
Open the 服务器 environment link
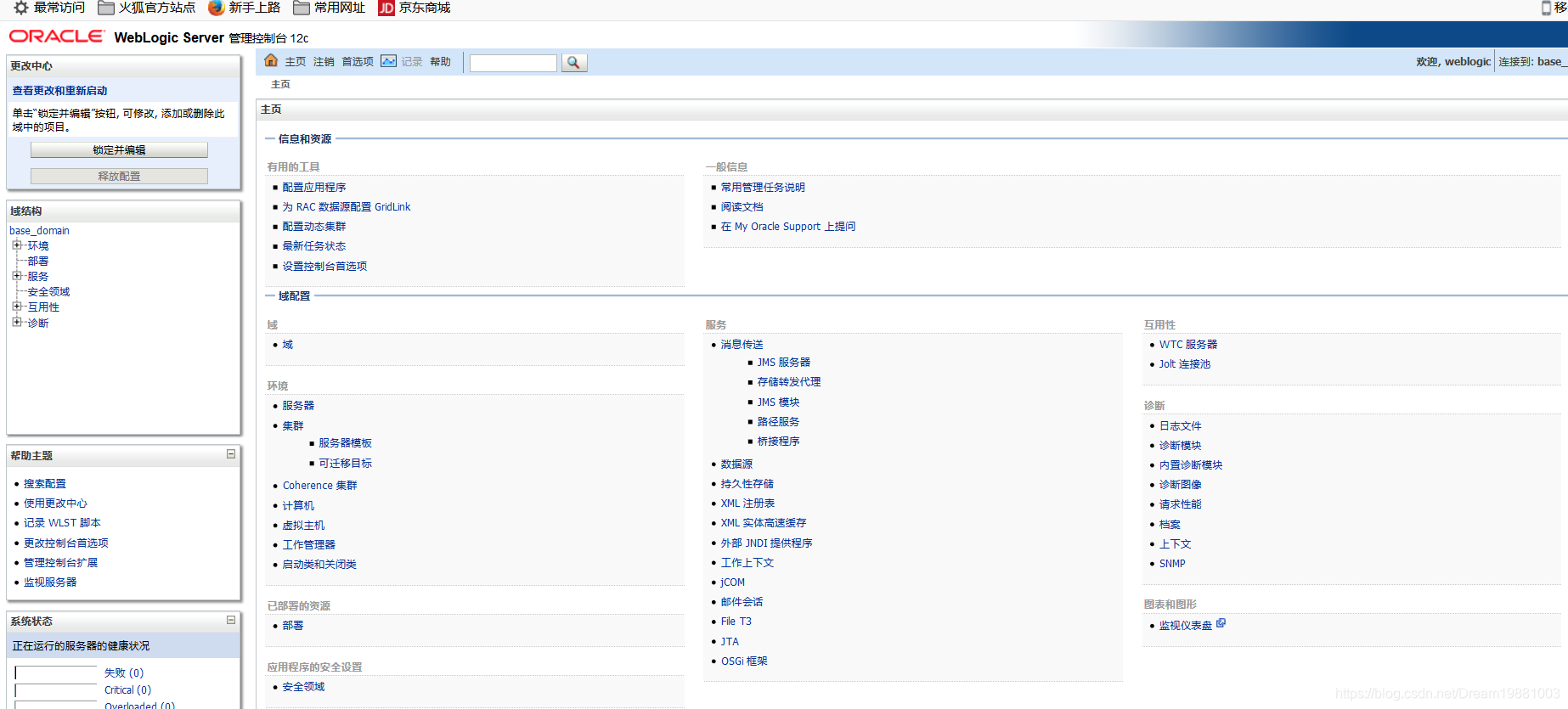pos(298,405)
